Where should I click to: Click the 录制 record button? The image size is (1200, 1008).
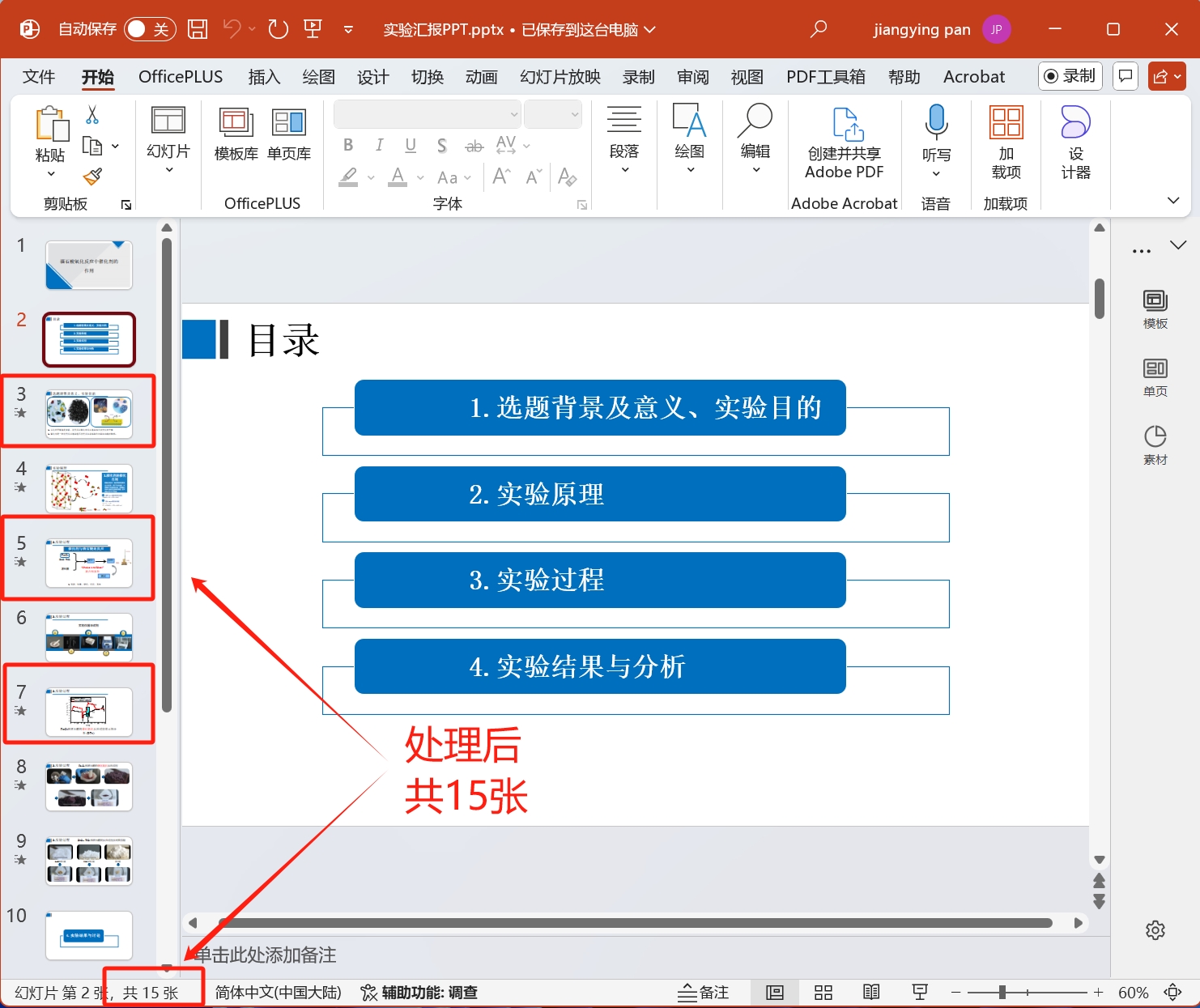click(x=1070, y=76)
